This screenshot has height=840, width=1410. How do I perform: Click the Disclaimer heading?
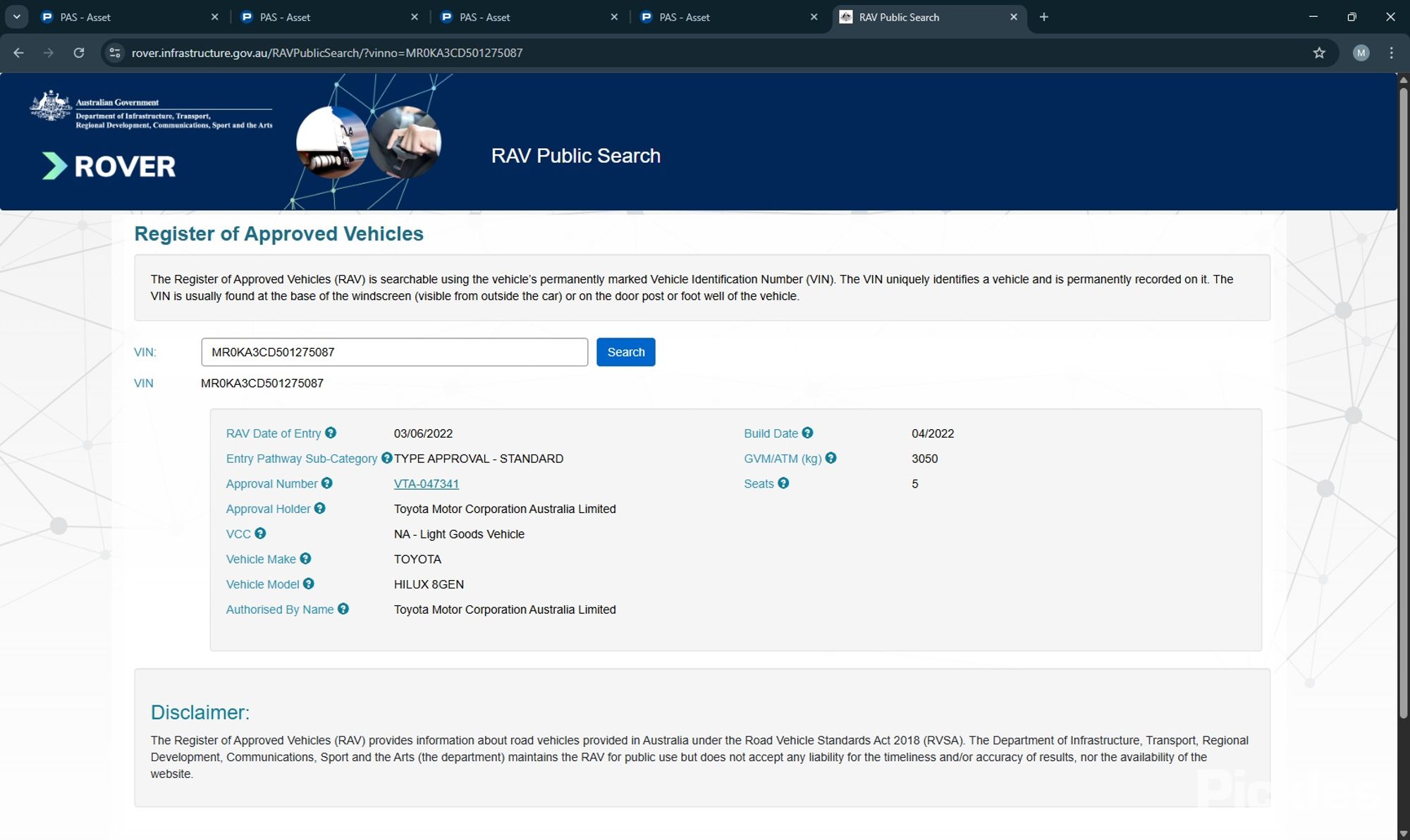(200, 712)
